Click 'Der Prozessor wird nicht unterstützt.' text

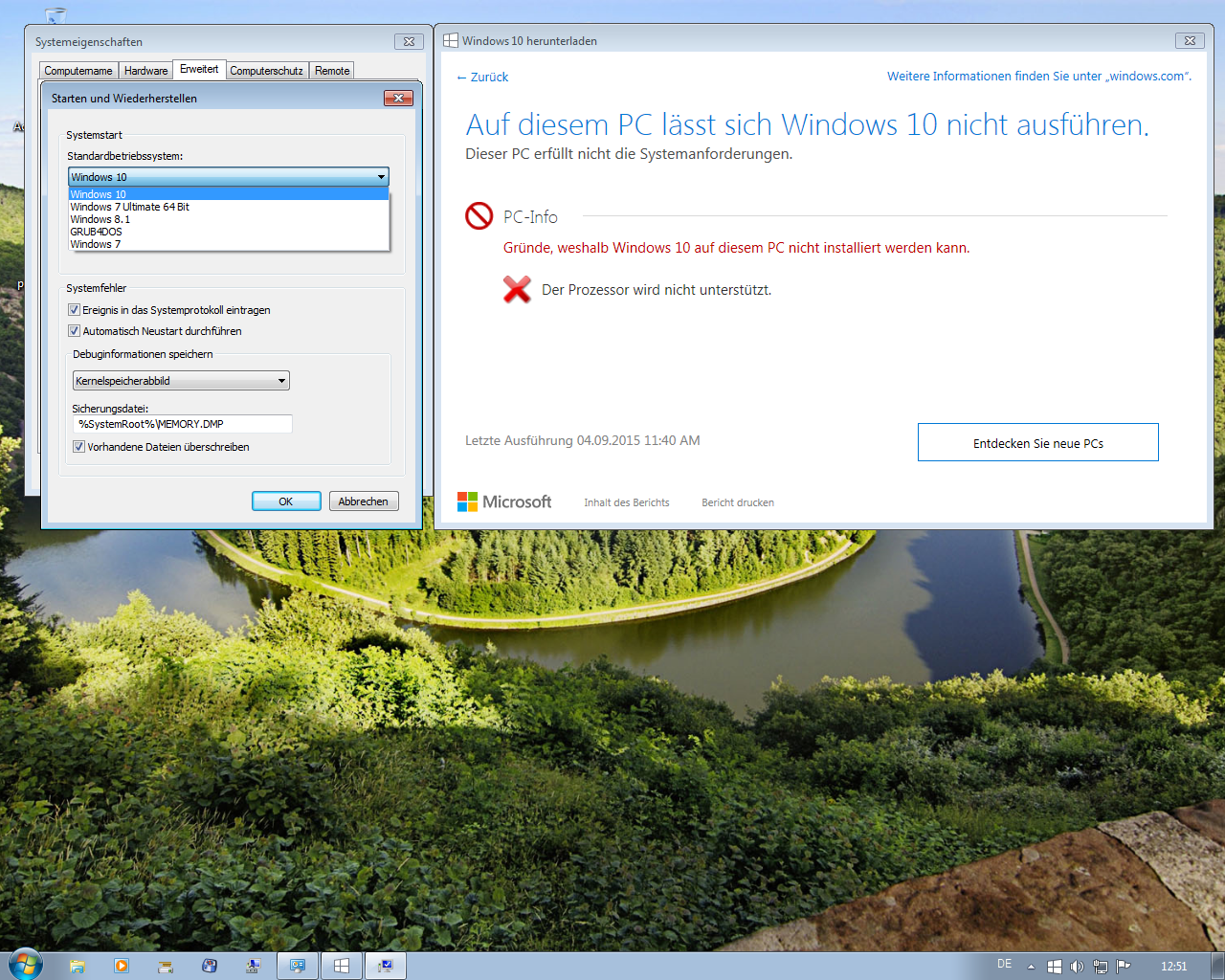657,290
